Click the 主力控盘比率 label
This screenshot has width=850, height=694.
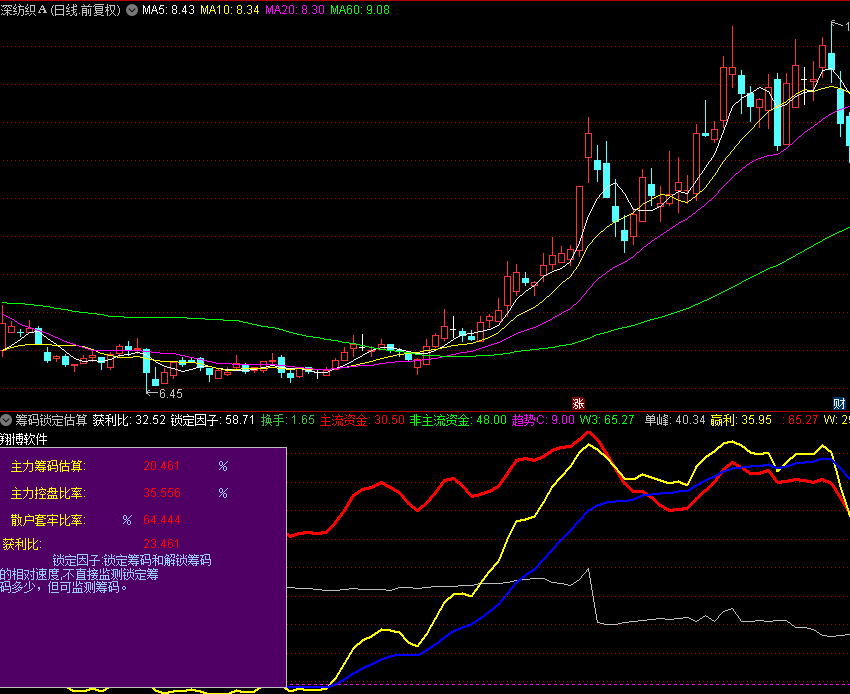point(48,493)
